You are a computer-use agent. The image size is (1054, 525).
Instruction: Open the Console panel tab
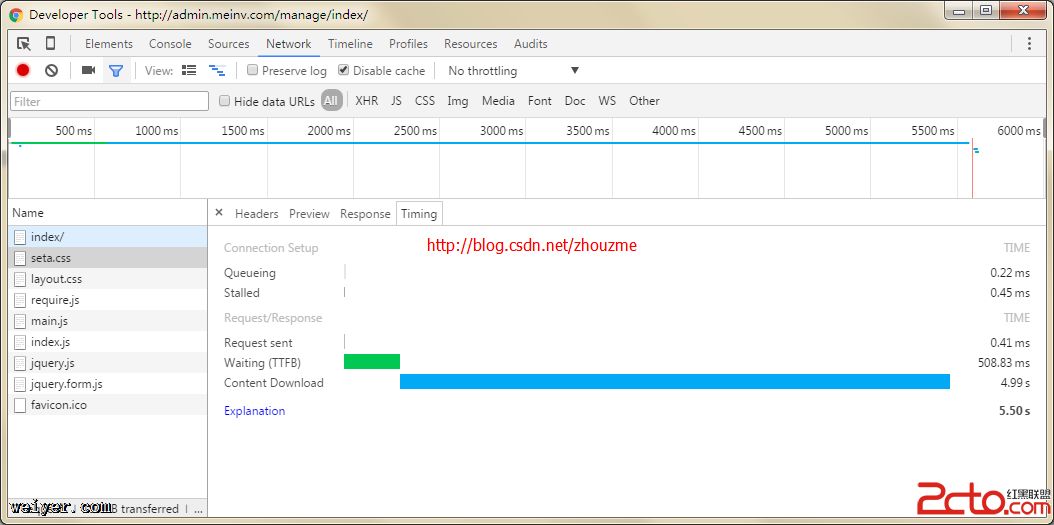170,44
